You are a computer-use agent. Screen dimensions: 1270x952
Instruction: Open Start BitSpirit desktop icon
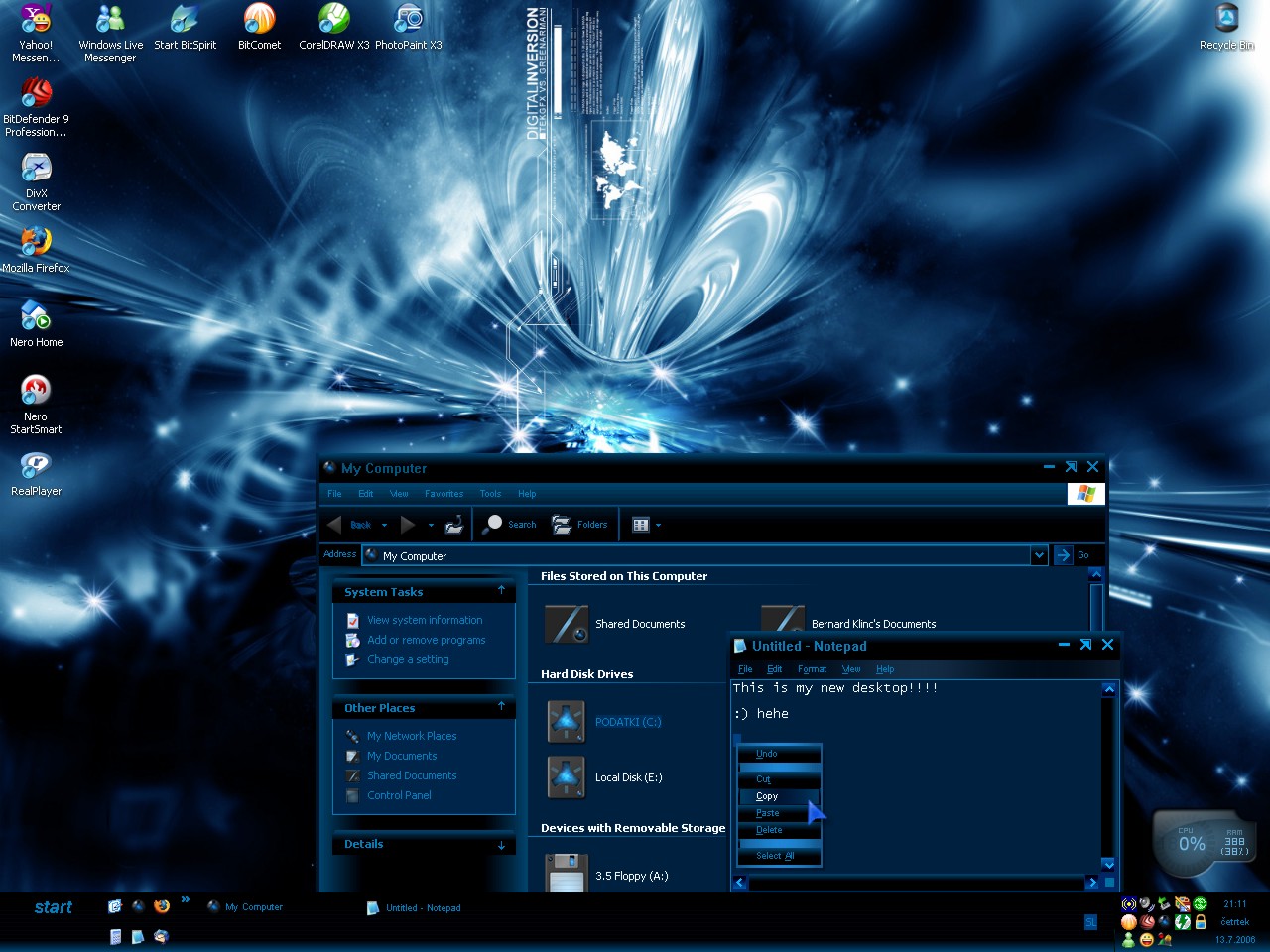pyautogui.click(x=185, y=27)
